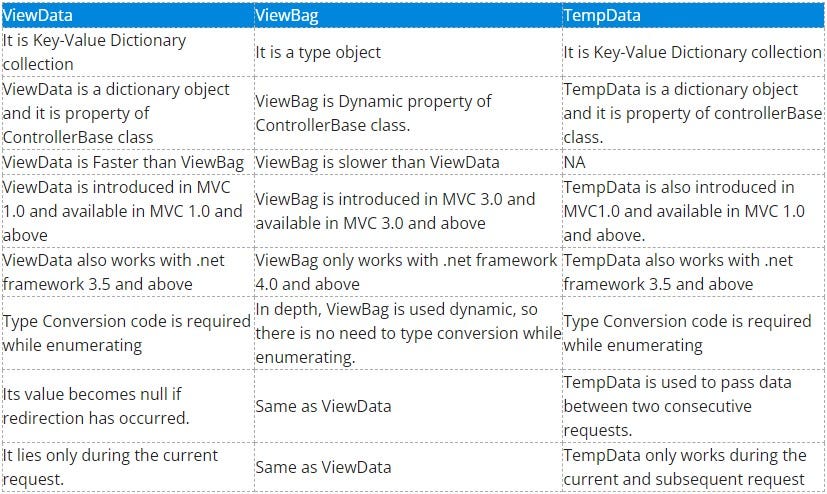Screen dimensions: 827x494
Task: Click 'ViewBag is Dynamic property' cell
Action: coord(408,113)
